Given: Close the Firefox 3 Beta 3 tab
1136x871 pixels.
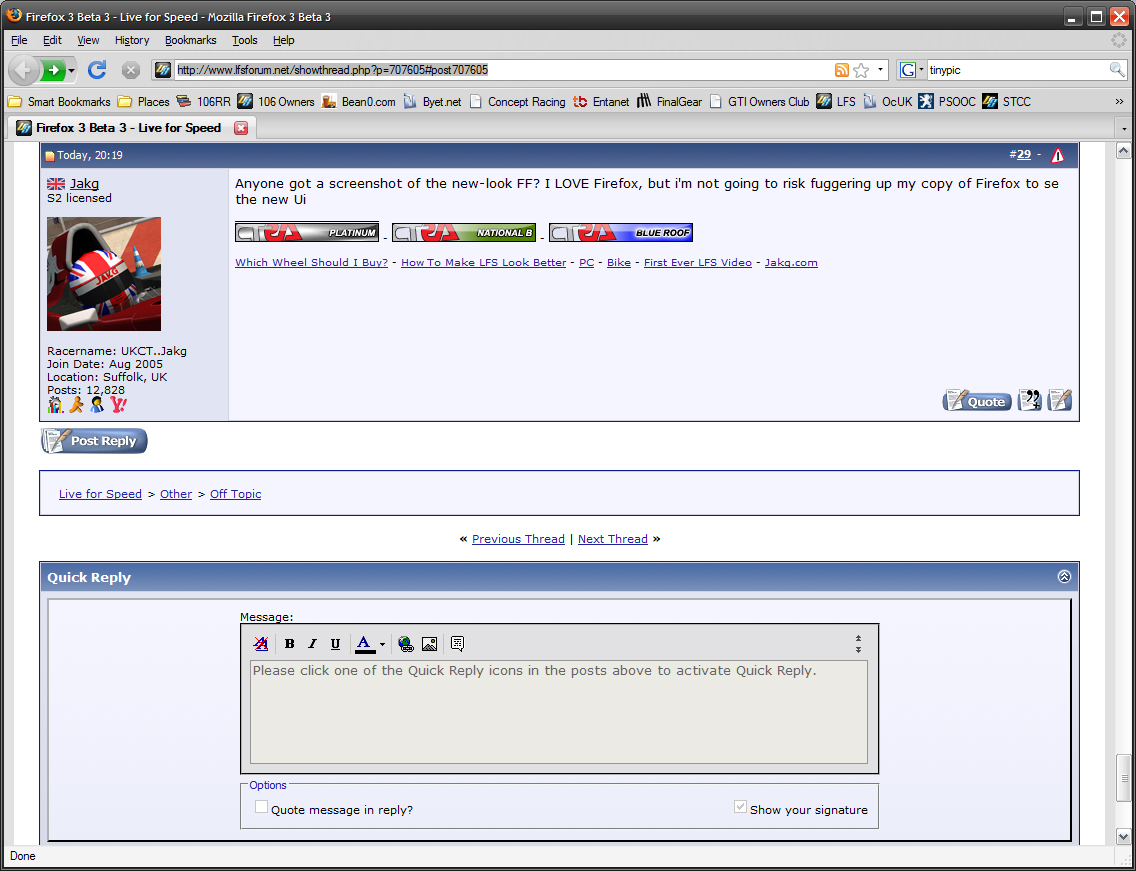Looking at the screenshot, I should [x=241, y=128].
